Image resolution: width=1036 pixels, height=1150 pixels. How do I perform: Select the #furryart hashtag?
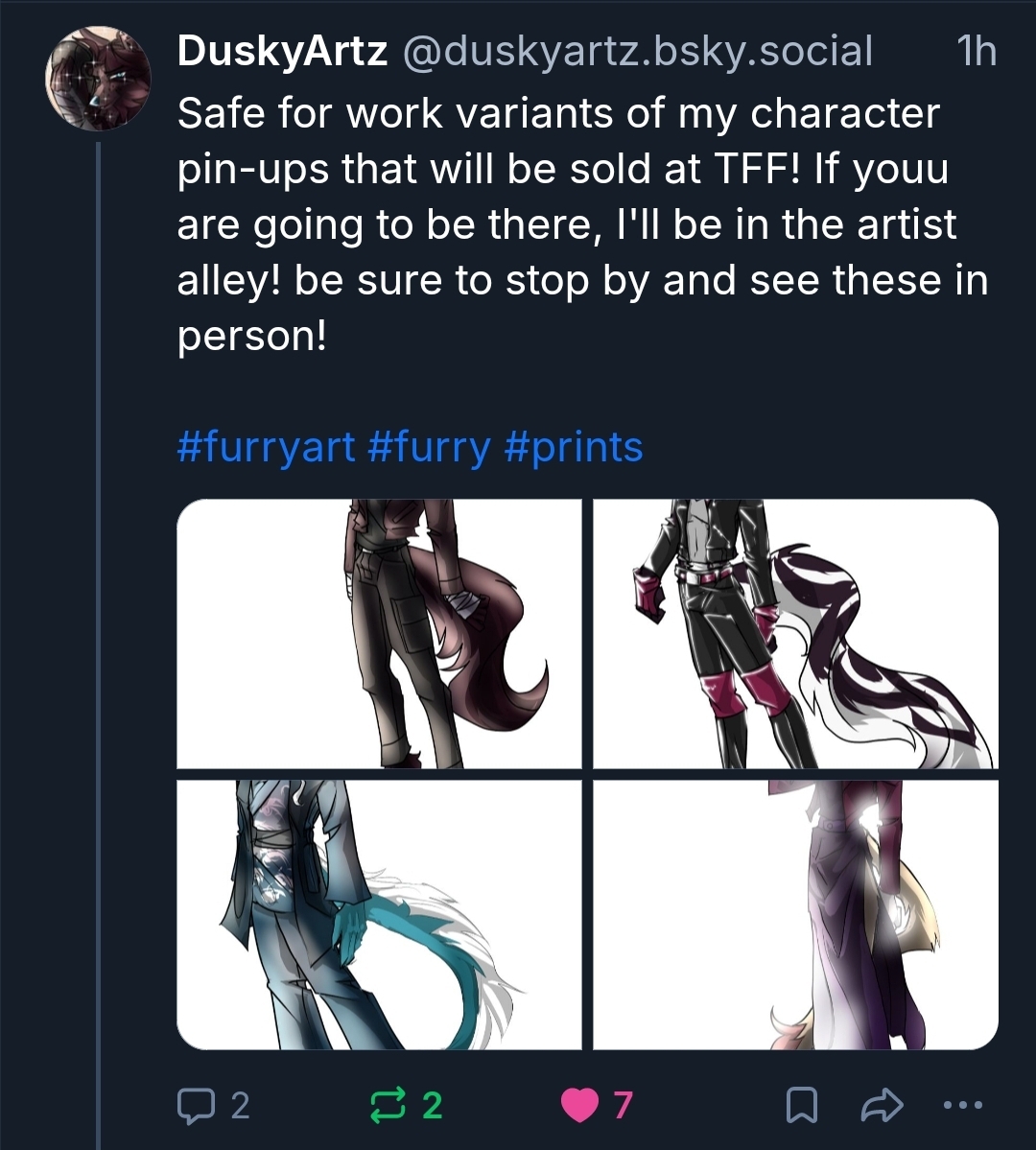point(266,447)
